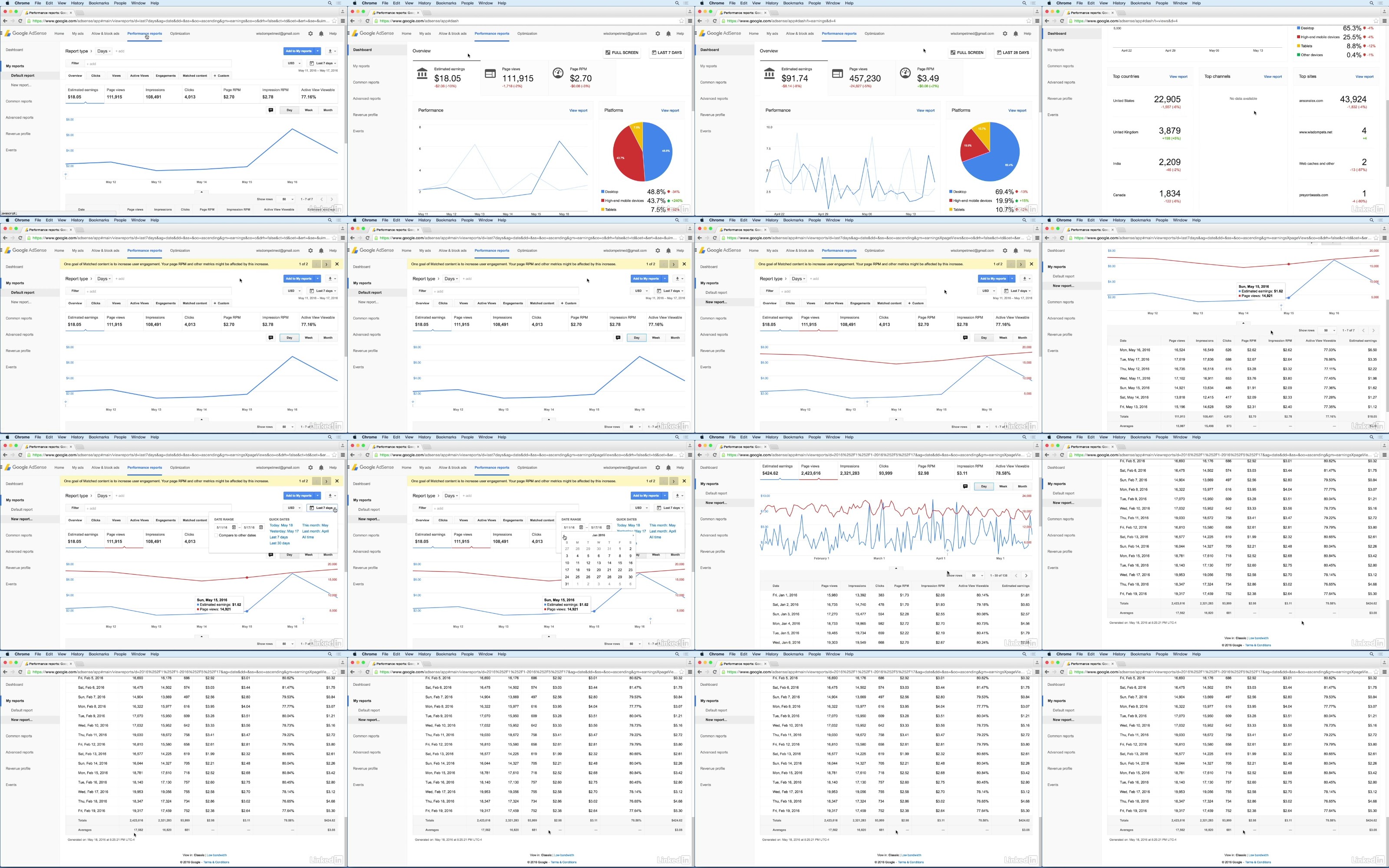The height and width of the screenshot is (868, 1389).
Task: Open Revenue profile in the Top countries window's sidebar
Action: (1060, 98)
